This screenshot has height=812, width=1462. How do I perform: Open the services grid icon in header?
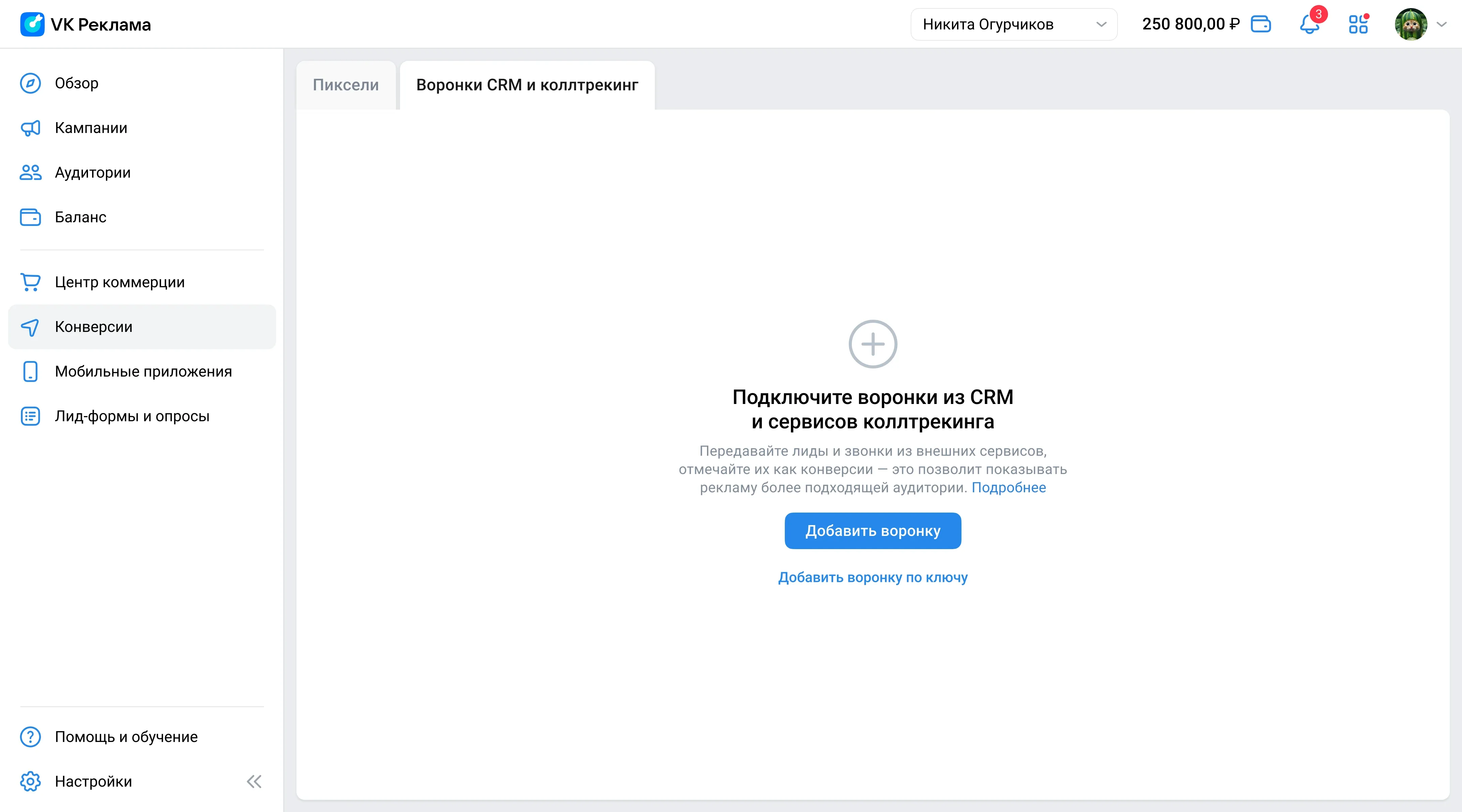[x=1358, y=24]
